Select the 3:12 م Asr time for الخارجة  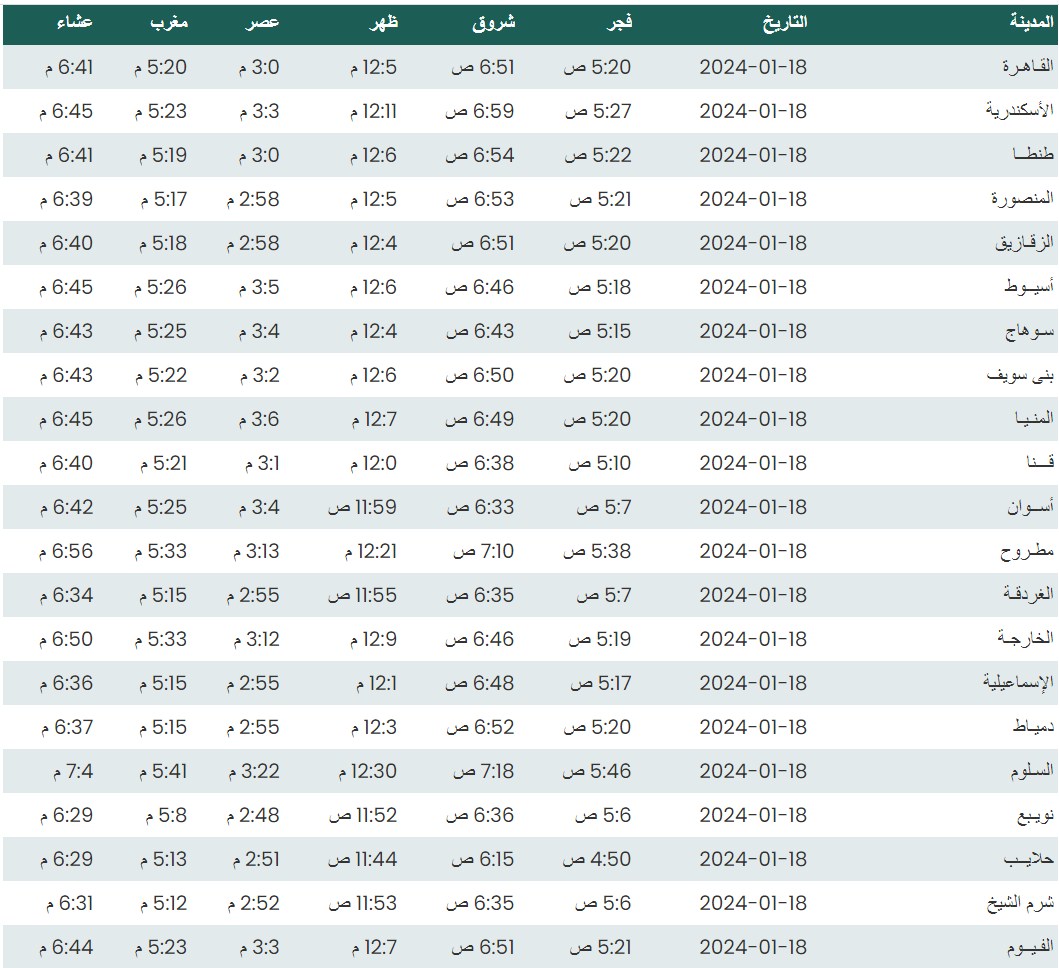tap(254, 639)
